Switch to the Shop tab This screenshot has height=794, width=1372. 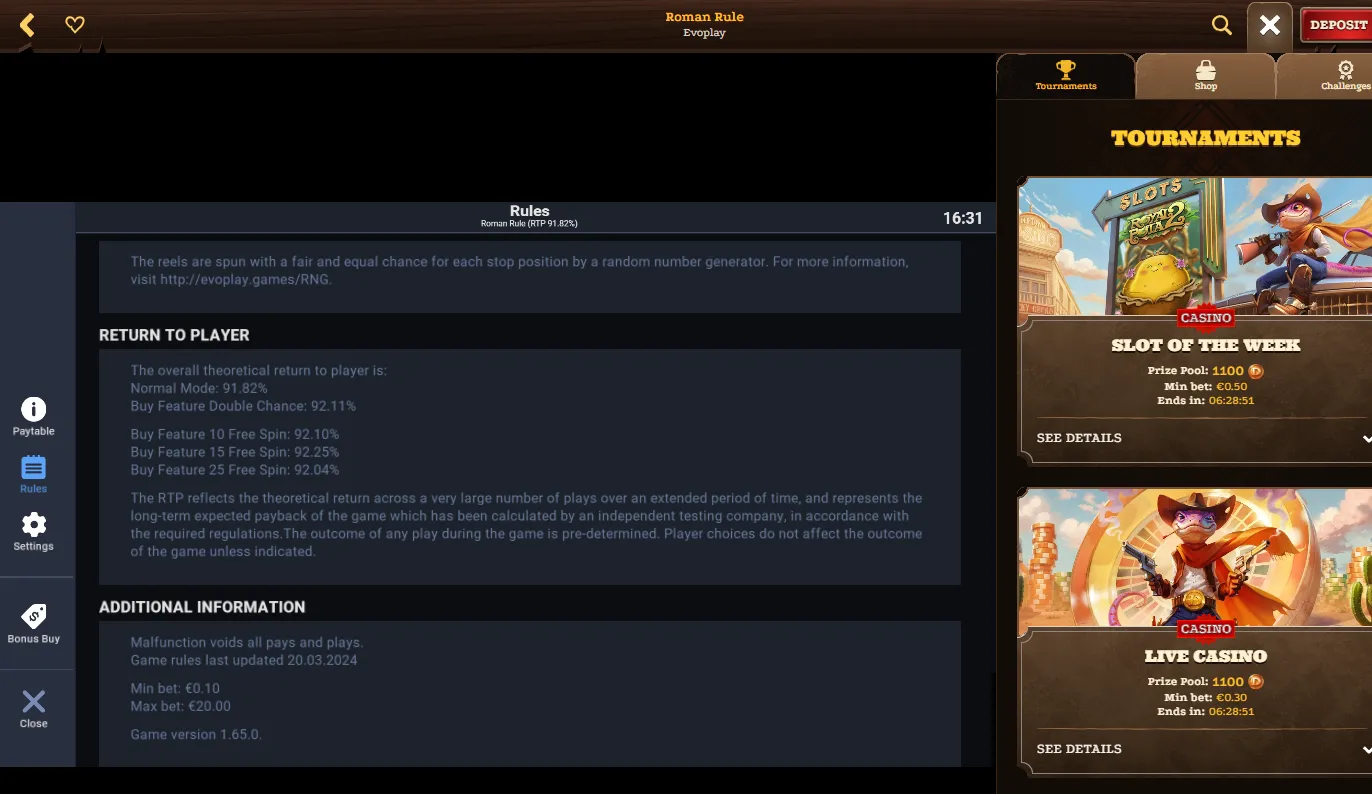[1206, 76]
